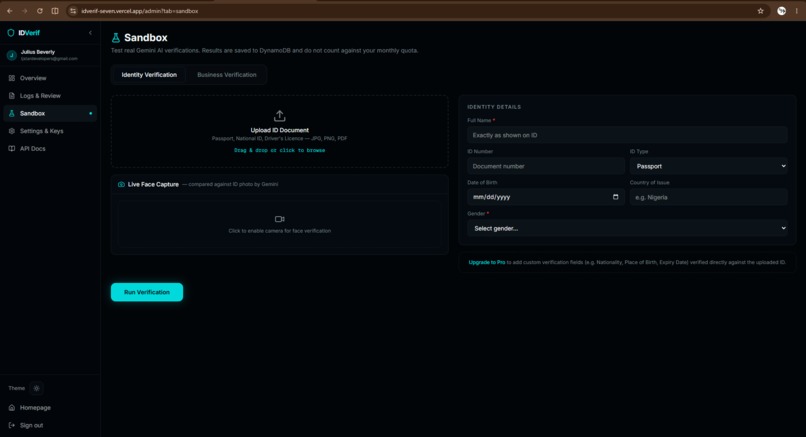This screenshot has width=806, height=437.
Task: Click Upgrade to Pro link
Action: coord(486,262)
